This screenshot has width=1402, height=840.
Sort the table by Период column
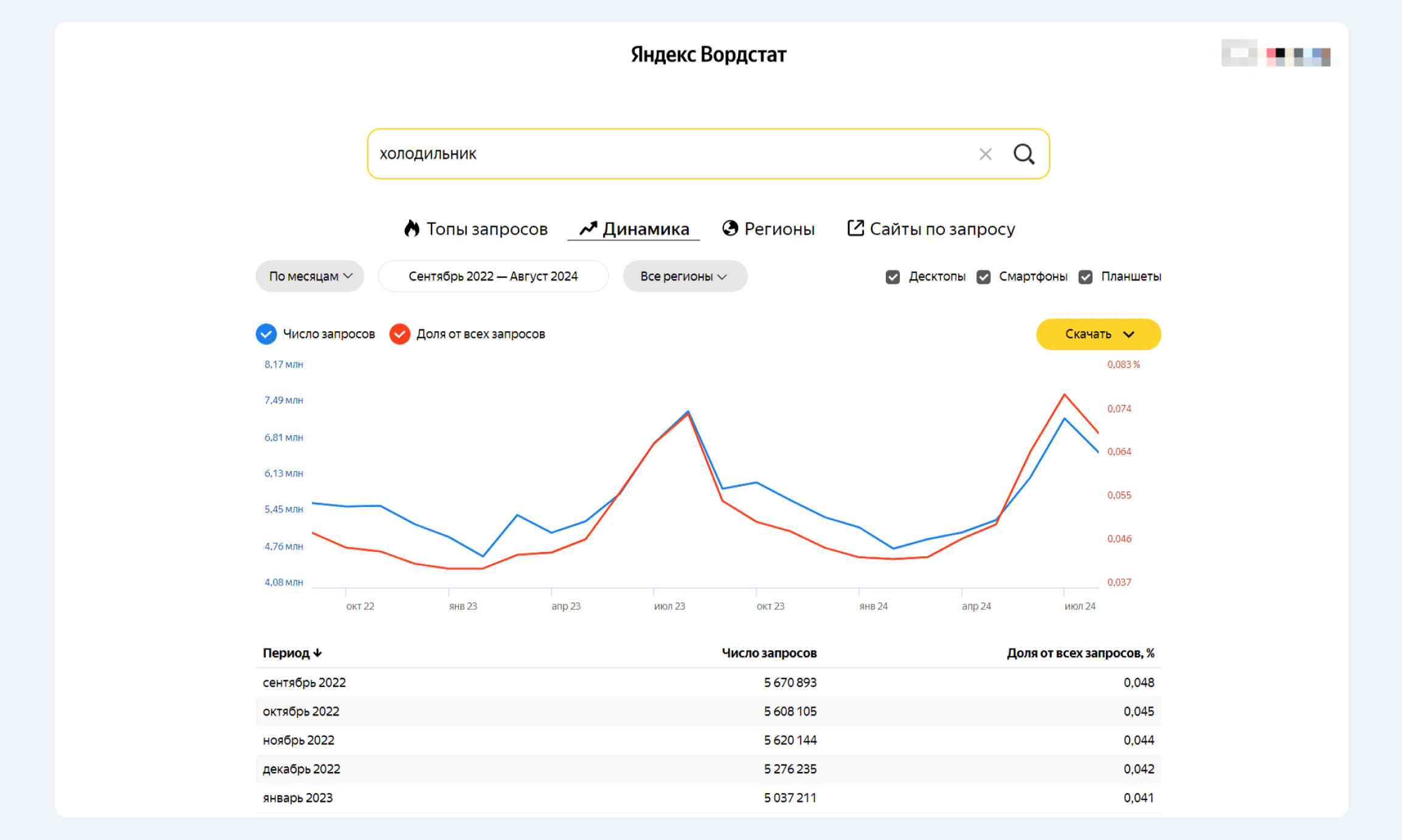(292, 653)
